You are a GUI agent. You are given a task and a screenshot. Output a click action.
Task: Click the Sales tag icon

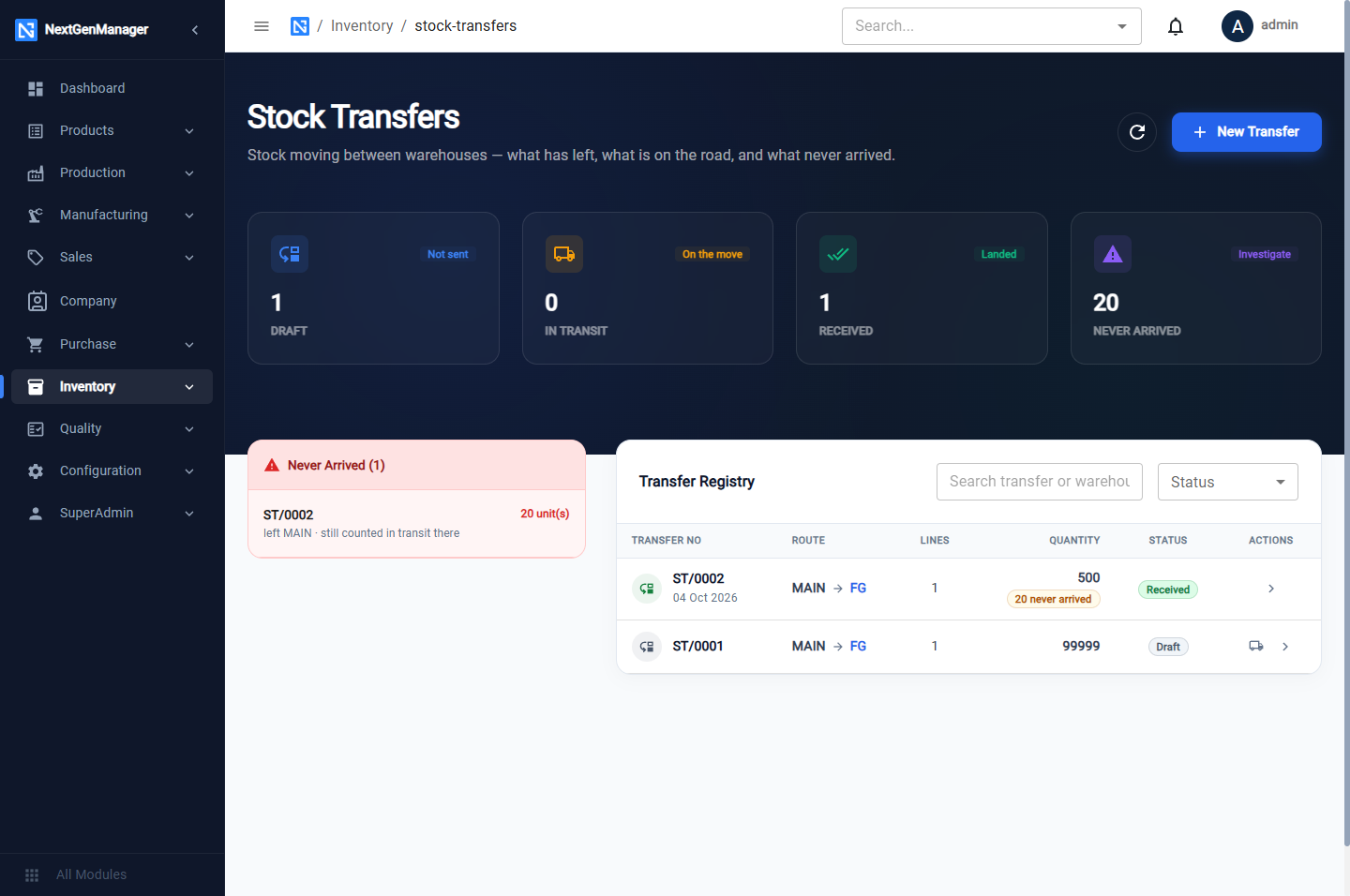tap(36, 257)
